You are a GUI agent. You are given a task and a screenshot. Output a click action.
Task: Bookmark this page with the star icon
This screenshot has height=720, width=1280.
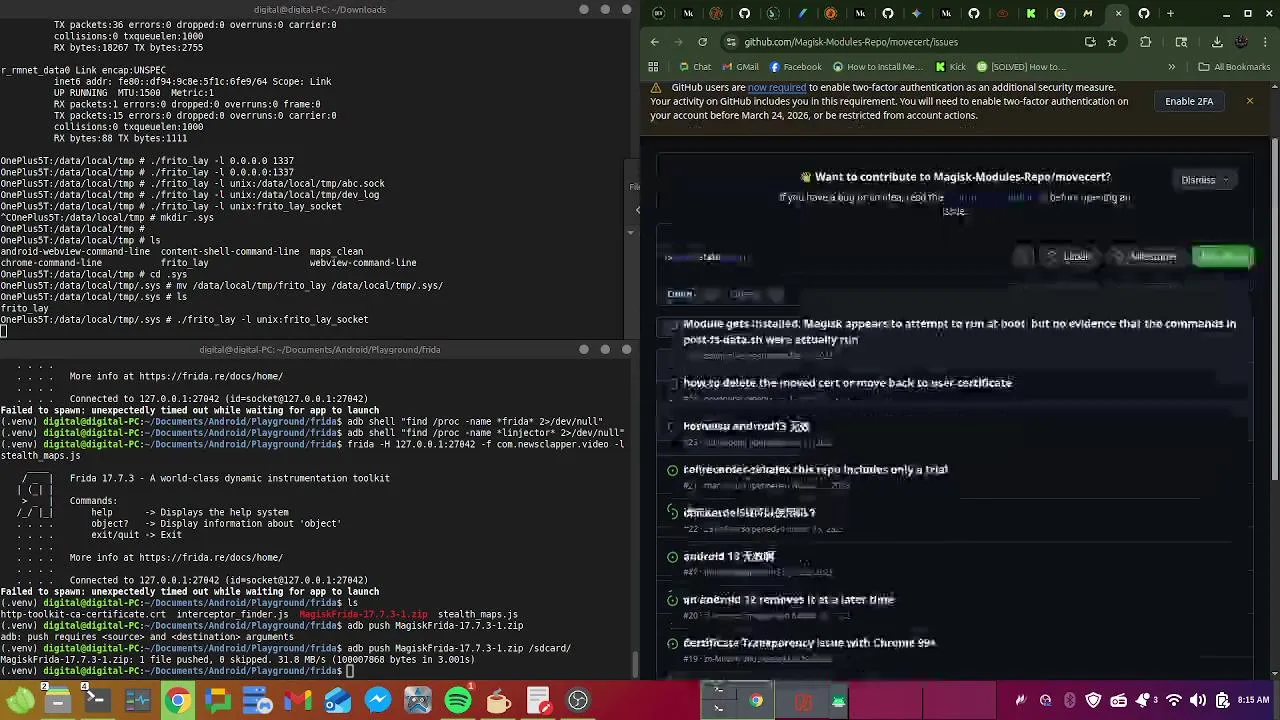1112,42
